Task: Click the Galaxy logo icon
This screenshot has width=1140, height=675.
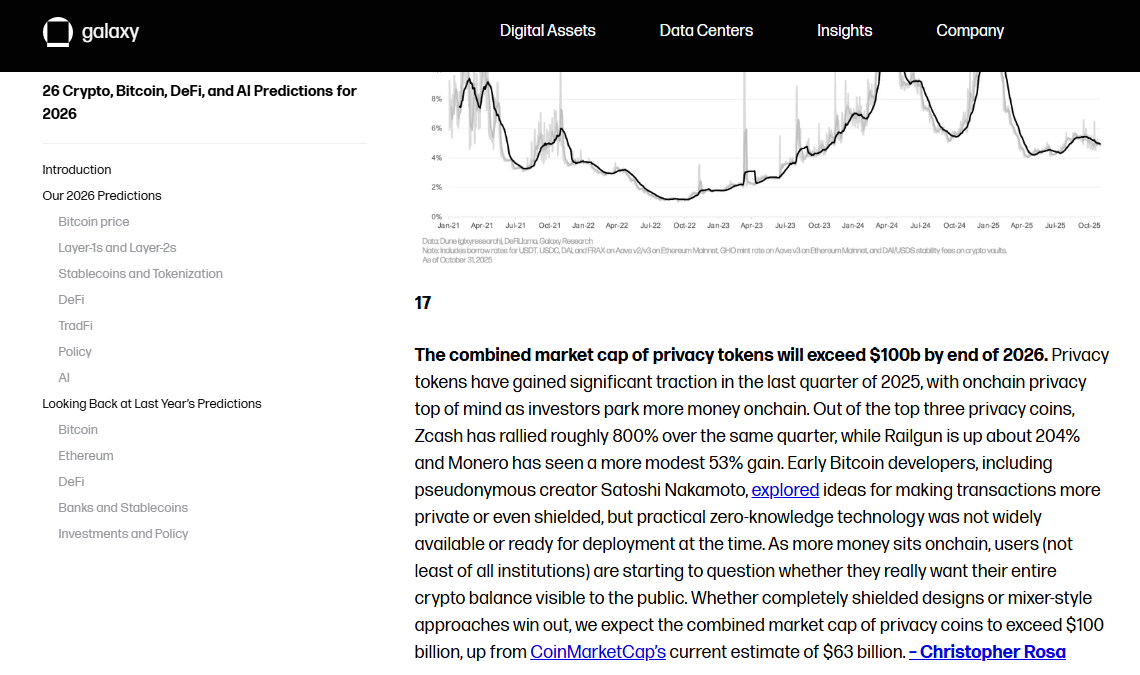Action: click(x=57, y=31)
